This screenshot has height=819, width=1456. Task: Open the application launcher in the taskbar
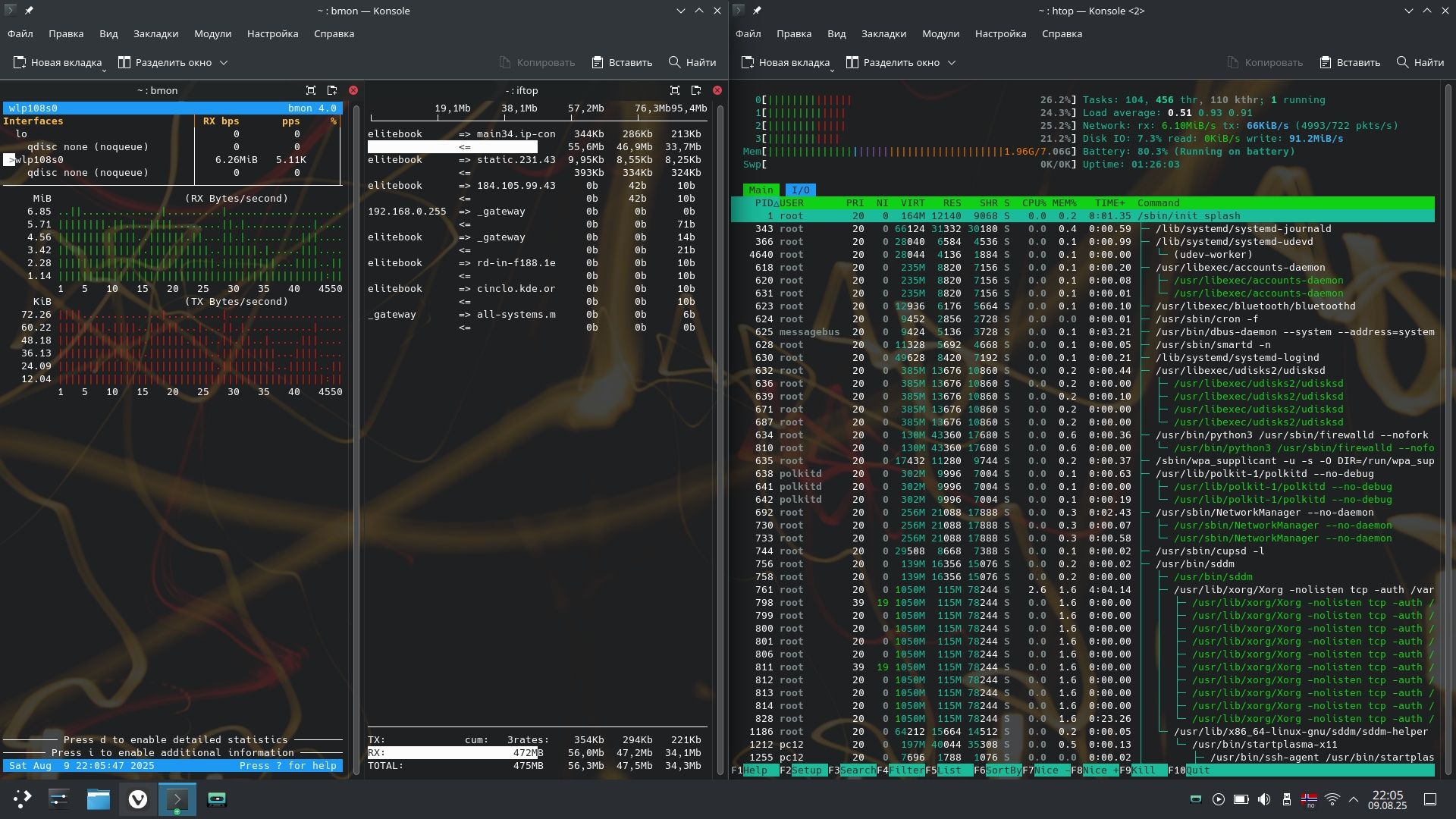click(23, 799)
